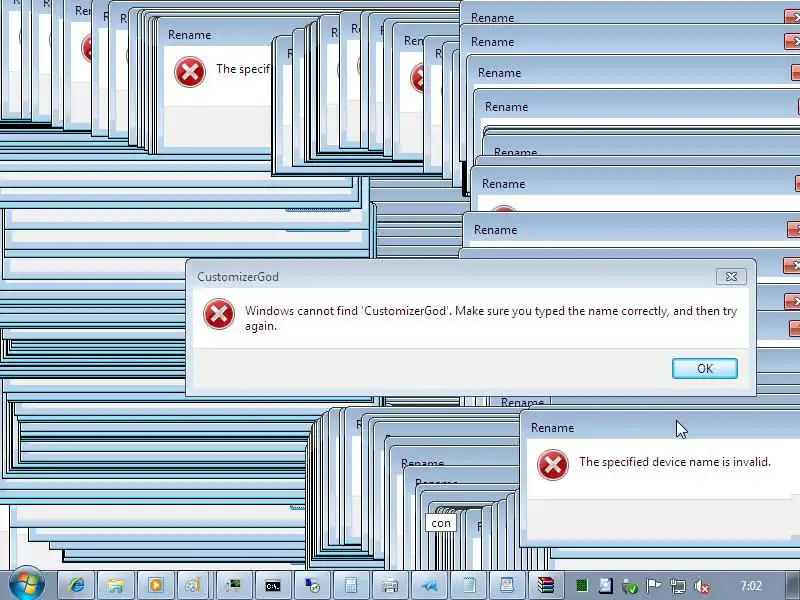Open the blue arrow taskbar icon
This screenshot has height=600, width=800.
point(429,585)
